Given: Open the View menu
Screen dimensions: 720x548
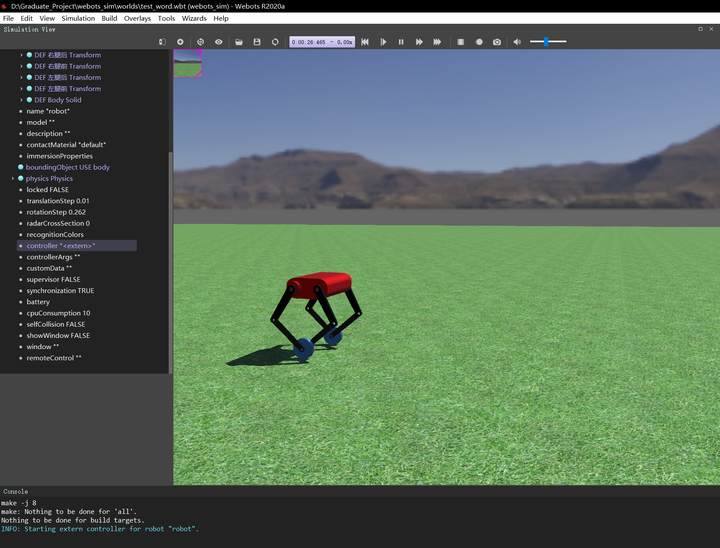Looking at the screenshot, I should tap(47, 18).
